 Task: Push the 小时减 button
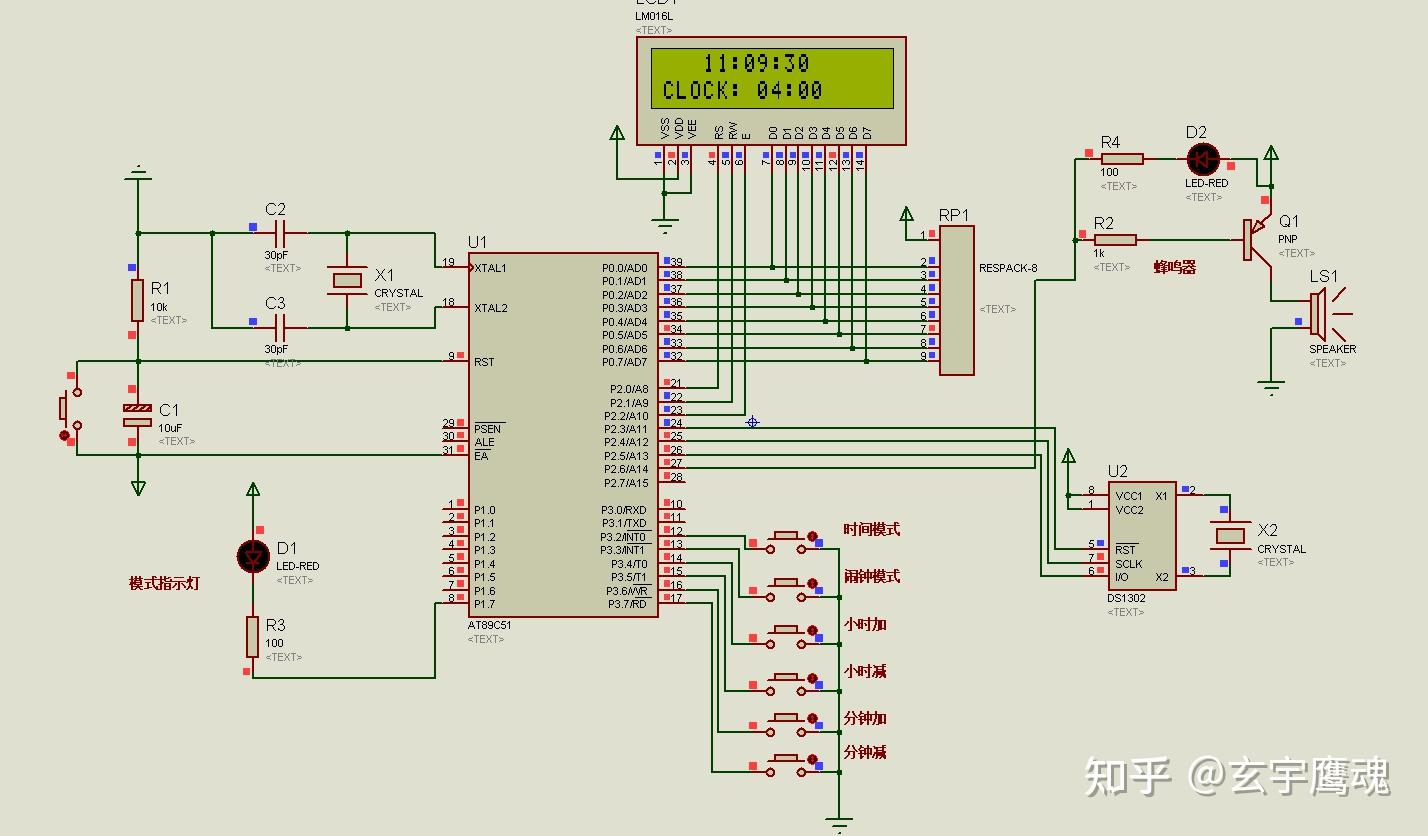point(787,682)
